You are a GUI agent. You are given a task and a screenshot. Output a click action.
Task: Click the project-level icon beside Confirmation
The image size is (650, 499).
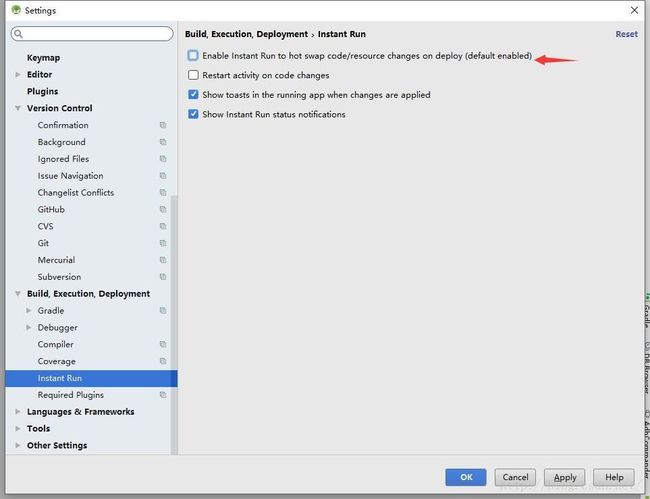[x=163, y=125]
